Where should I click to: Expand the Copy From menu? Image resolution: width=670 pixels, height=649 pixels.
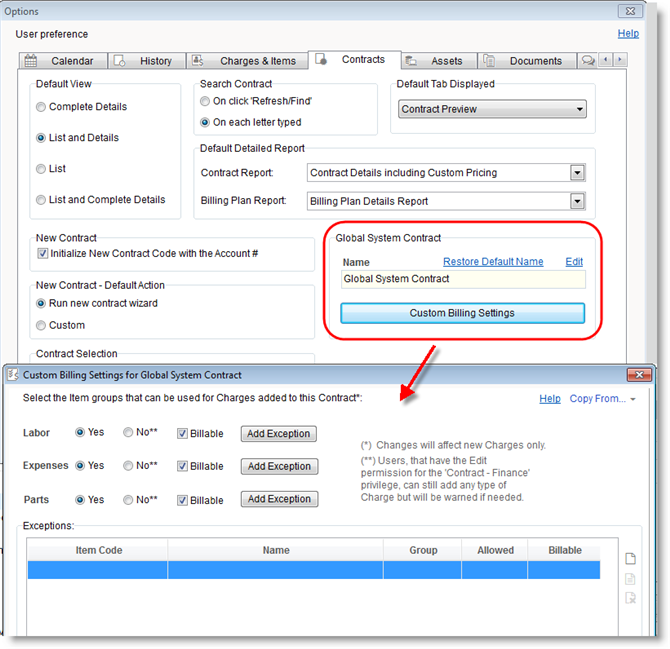[x=603, y=399]
